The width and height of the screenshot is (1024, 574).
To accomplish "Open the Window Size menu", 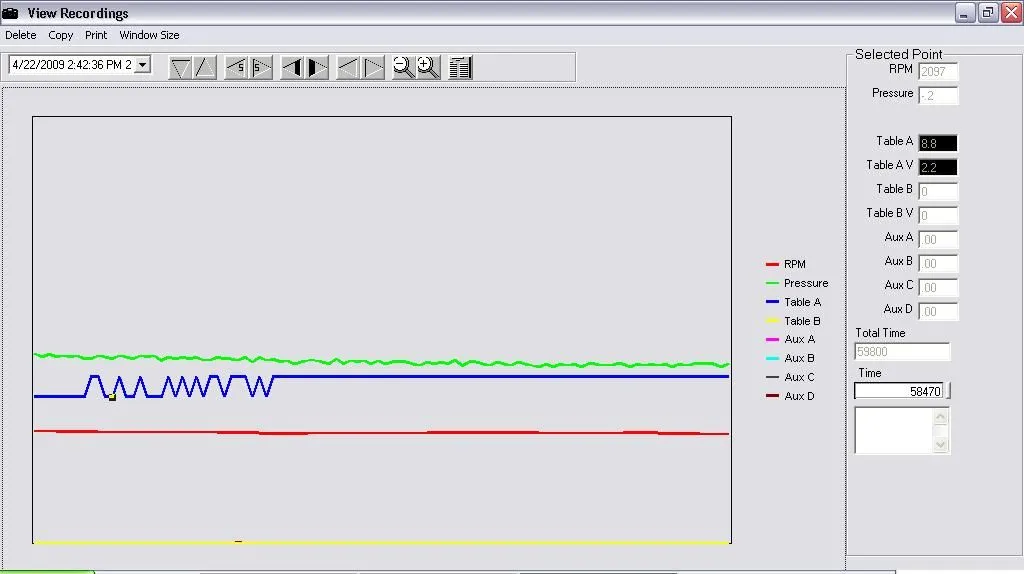I will 149,35.
